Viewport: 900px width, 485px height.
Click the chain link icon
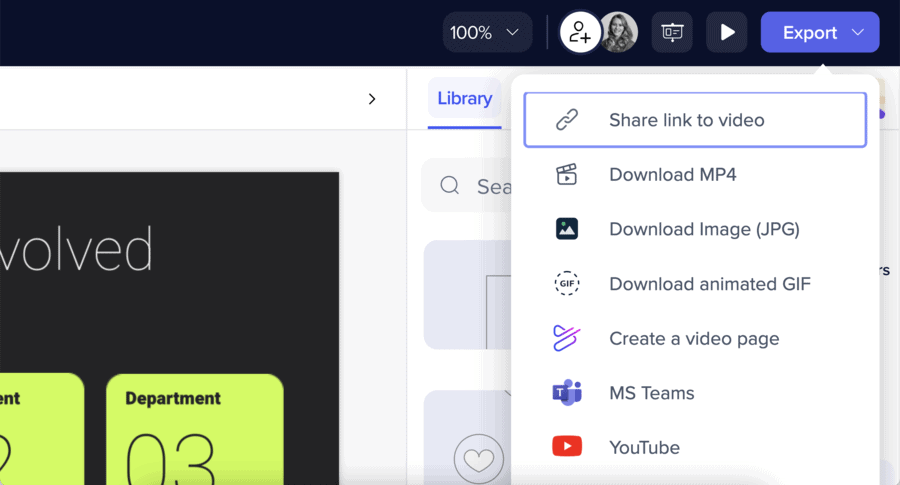567,120
